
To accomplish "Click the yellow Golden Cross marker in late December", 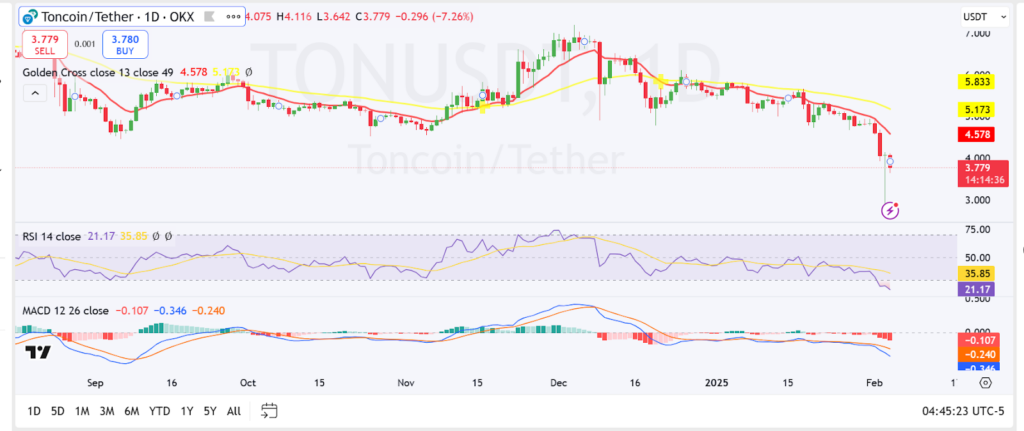I will click(660, 82).
